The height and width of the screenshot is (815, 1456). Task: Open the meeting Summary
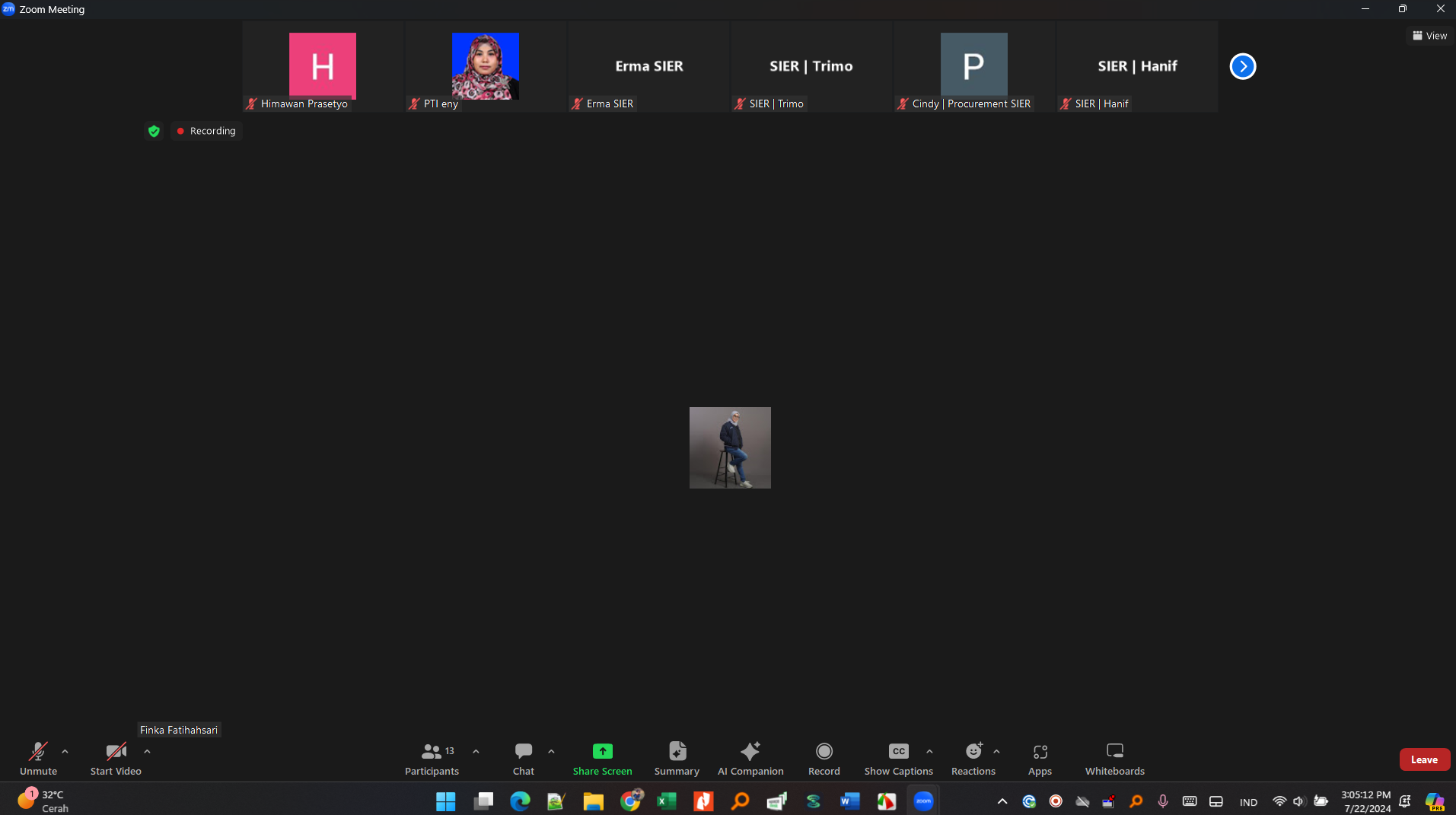pyautogui.click(x=677, y=758)
